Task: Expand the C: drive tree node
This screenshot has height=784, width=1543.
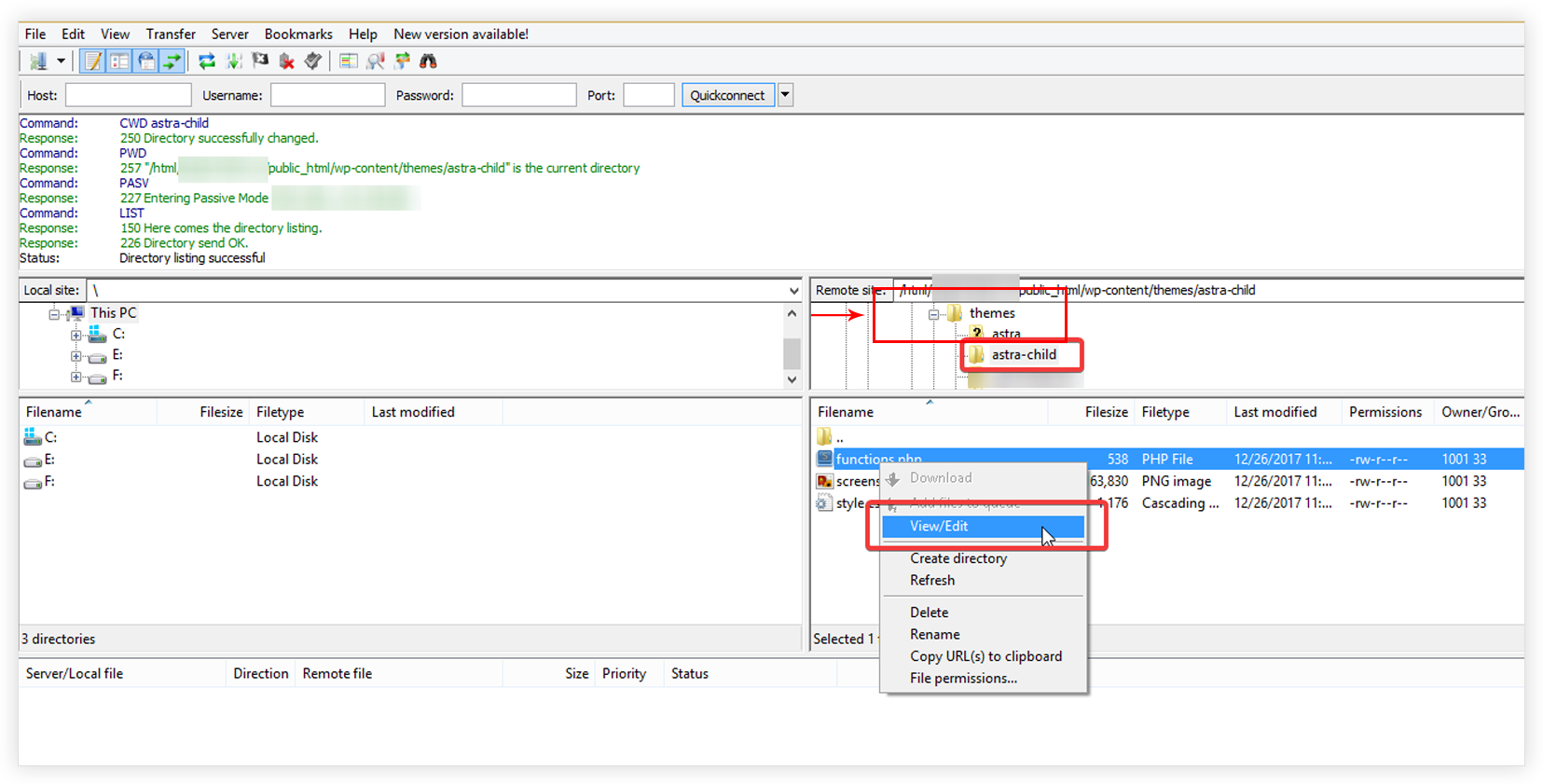Action: click(x=76, y=335)
